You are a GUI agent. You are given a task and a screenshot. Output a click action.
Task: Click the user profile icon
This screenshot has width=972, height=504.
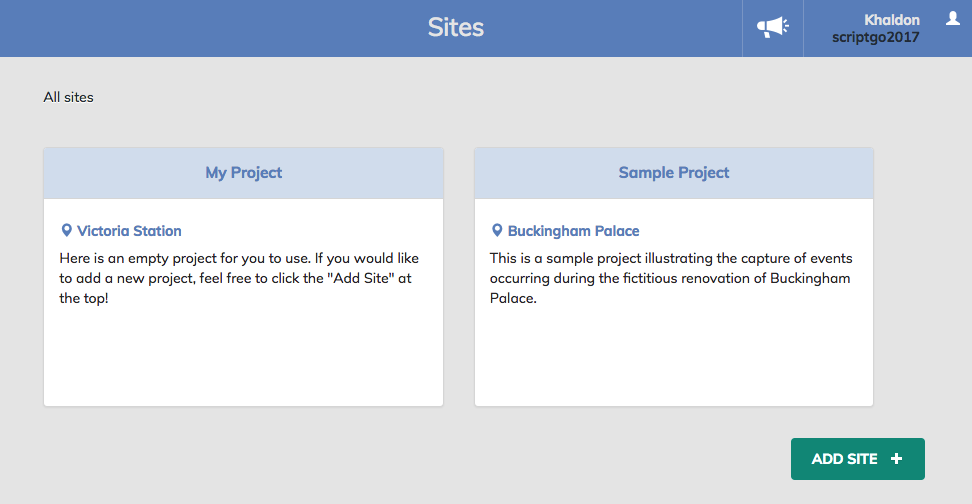[x=953, y=19]
